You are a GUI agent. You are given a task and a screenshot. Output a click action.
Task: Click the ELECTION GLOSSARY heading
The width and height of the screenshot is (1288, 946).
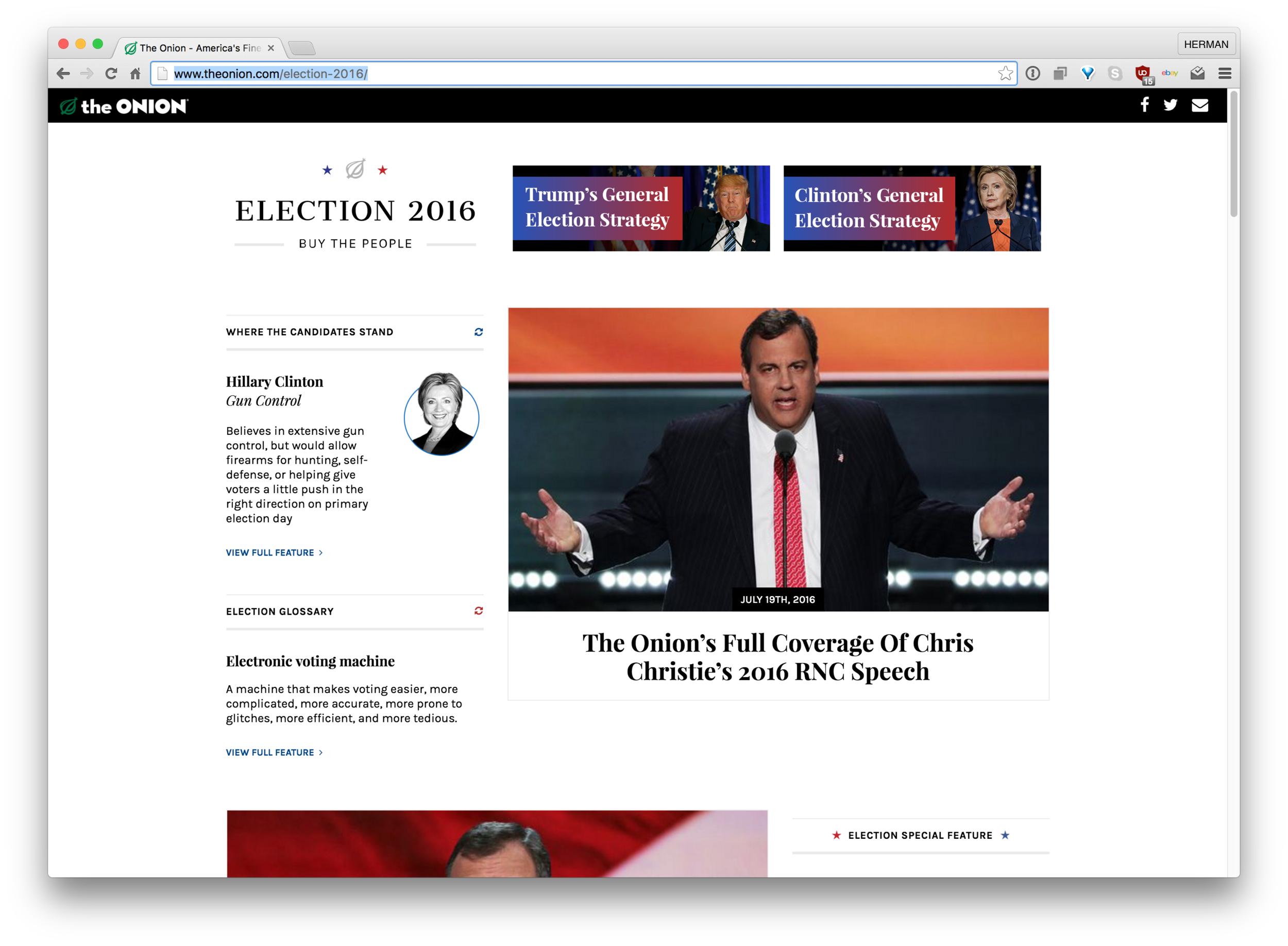coord(280,612)
